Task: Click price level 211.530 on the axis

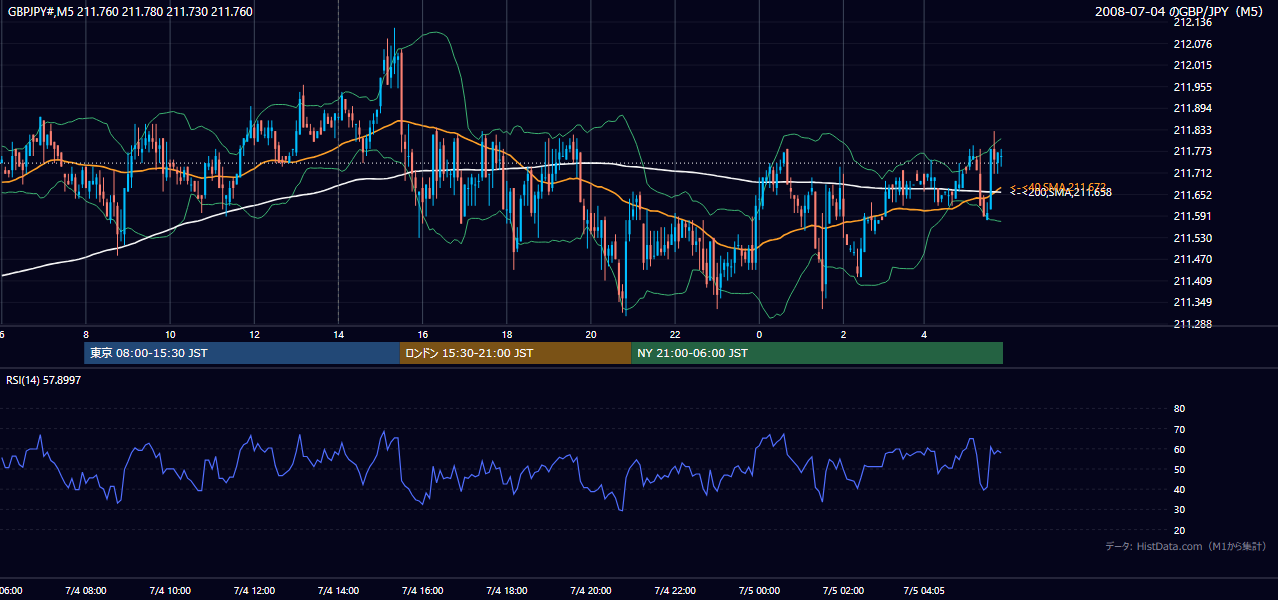Action: (1193, 238)
